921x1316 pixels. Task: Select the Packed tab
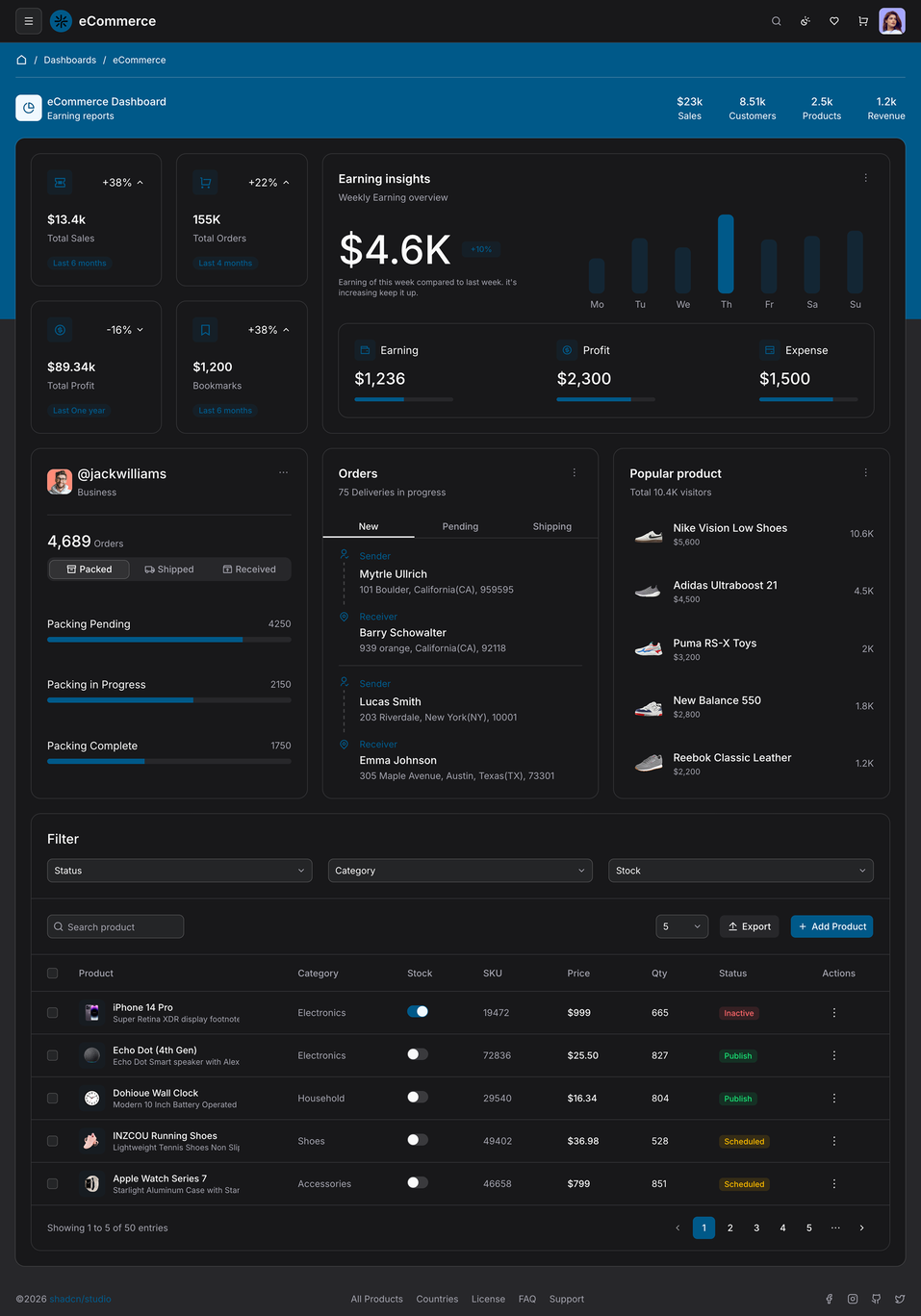[90, 569]
